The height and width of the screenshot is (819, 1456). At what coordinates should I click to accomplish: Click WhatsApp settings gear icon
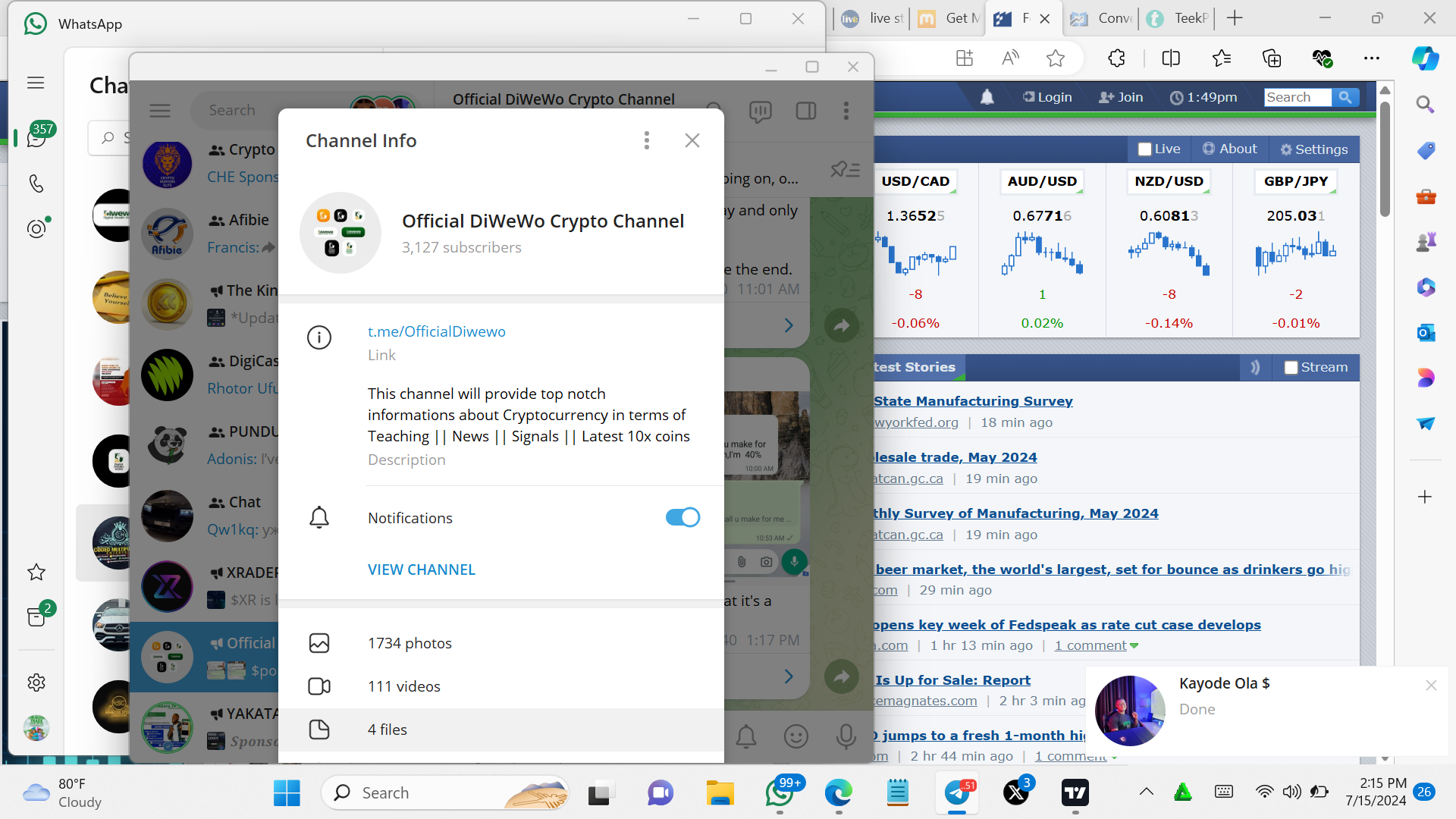click(36, 683)
